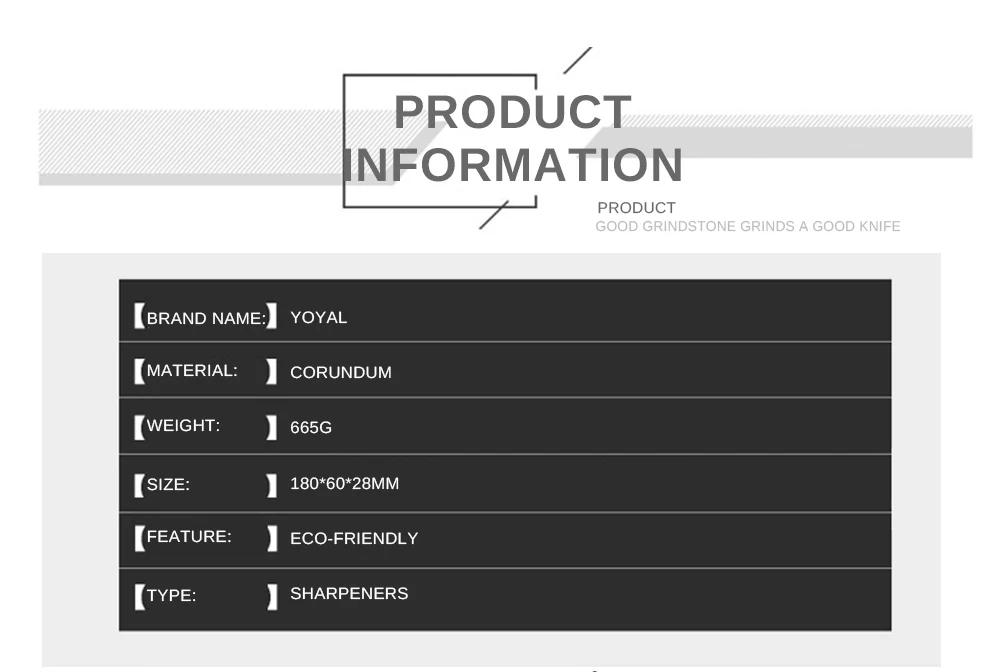Click the diagonal slash above the title frame
Image resolution: width=1000 pixels, height=672 pixels.
(577, 61)
